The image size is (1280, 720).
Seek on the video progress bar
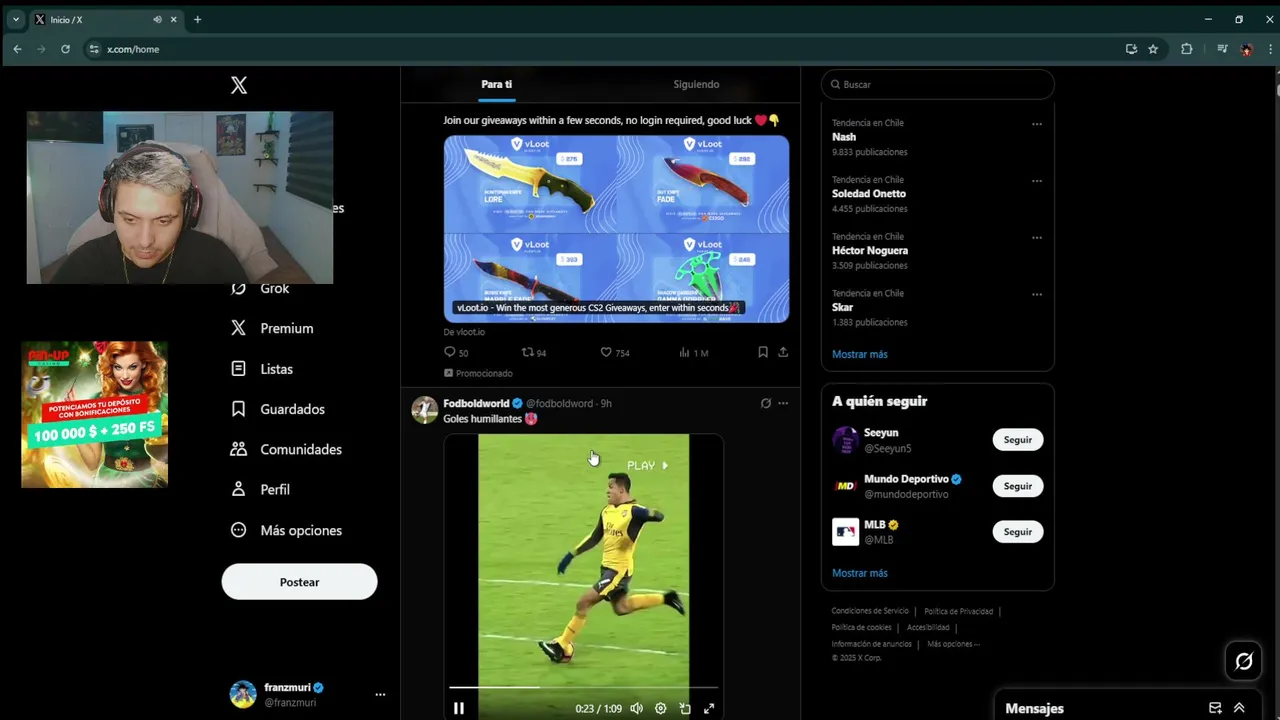pos(583,687)
